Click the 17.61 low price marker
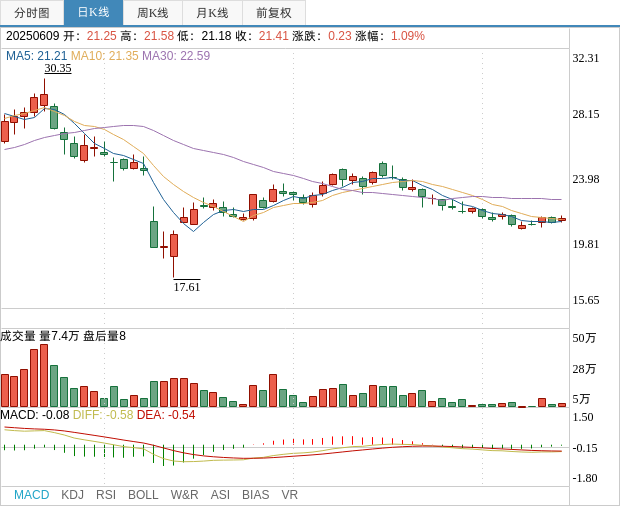This screenshot has width=620, height=506. 187,287
